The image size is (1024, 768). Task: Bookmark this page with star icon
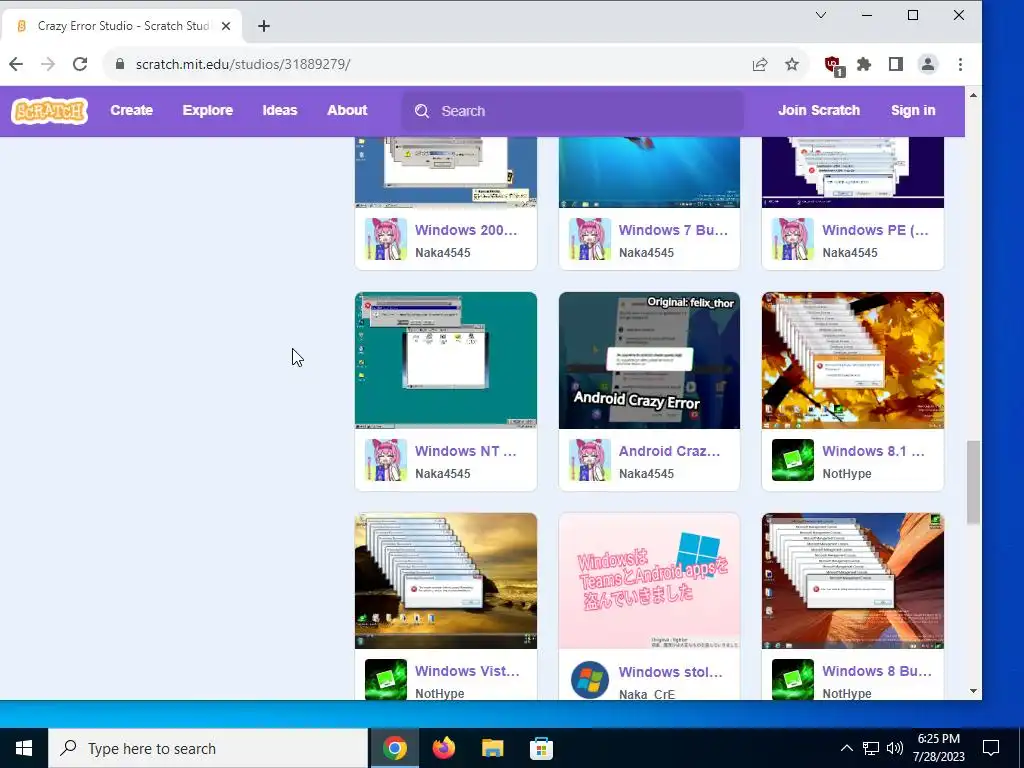pos(792,64)
